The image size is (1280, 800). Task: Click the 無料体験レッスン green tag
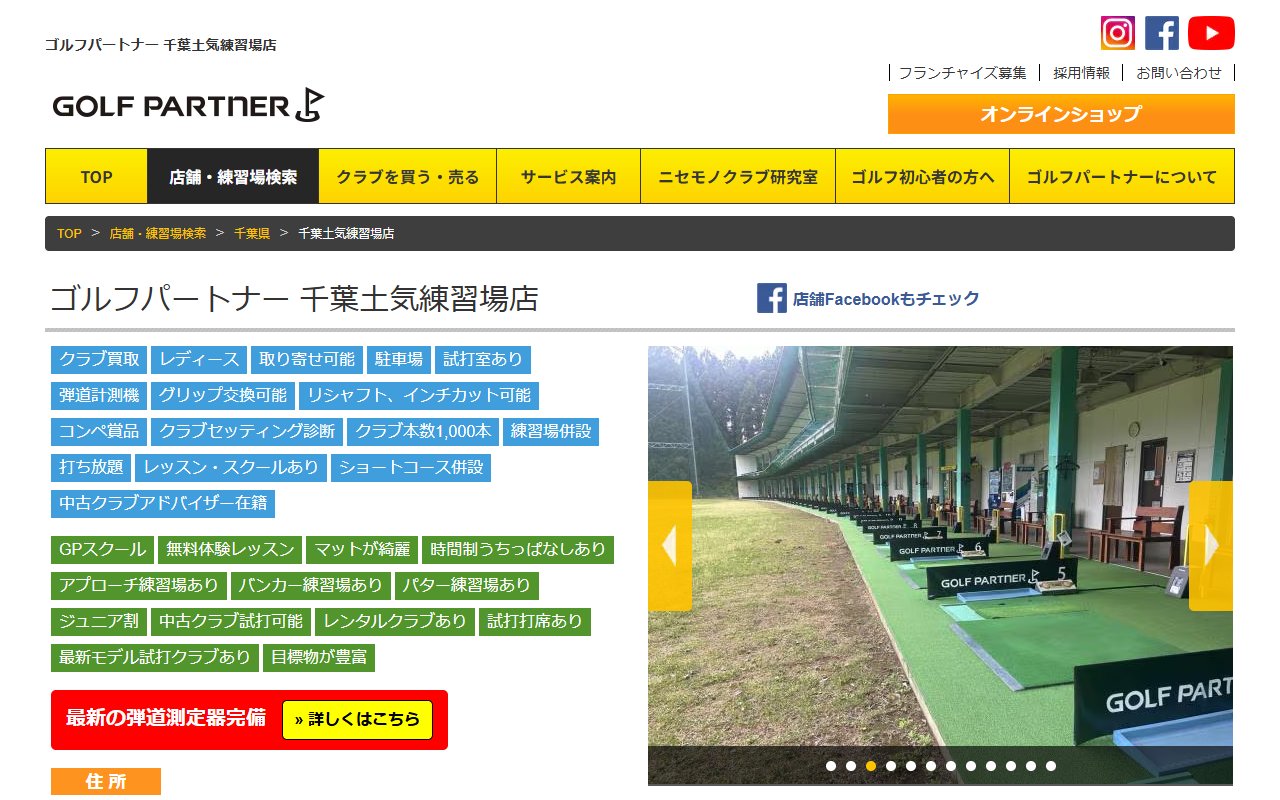[231, 550]
